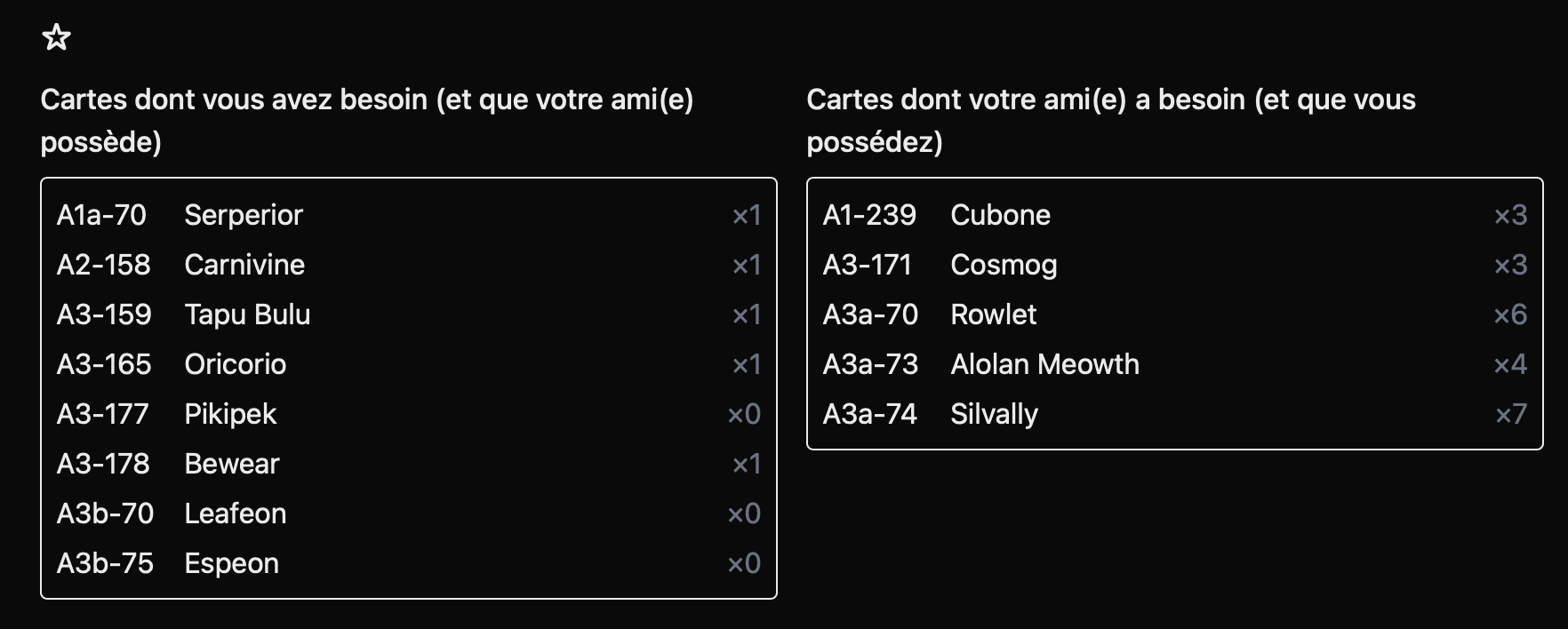Select the Carnivine card entry
The height and width of the screenshot is (629, 1568).
pyautogui.click(x=244, y=265)
